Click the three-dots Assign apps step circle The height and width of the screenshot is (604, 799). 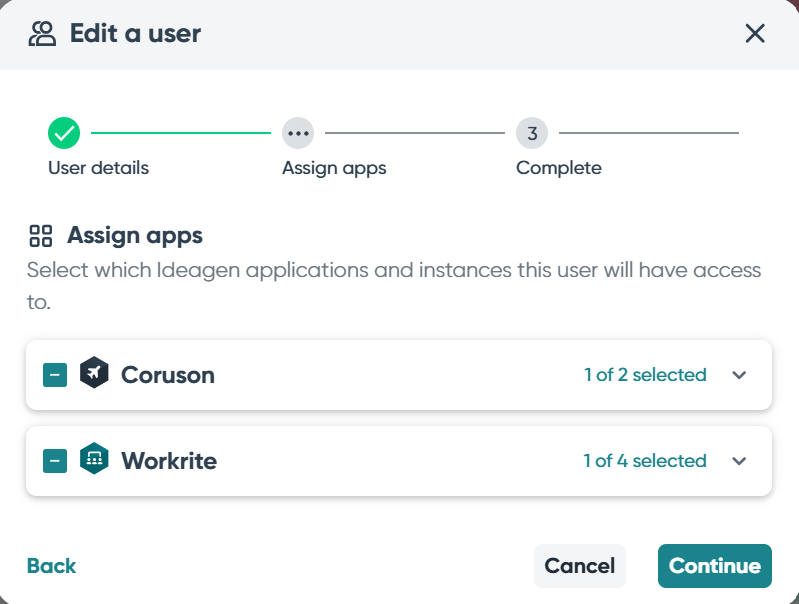click(x=298, y=132)
